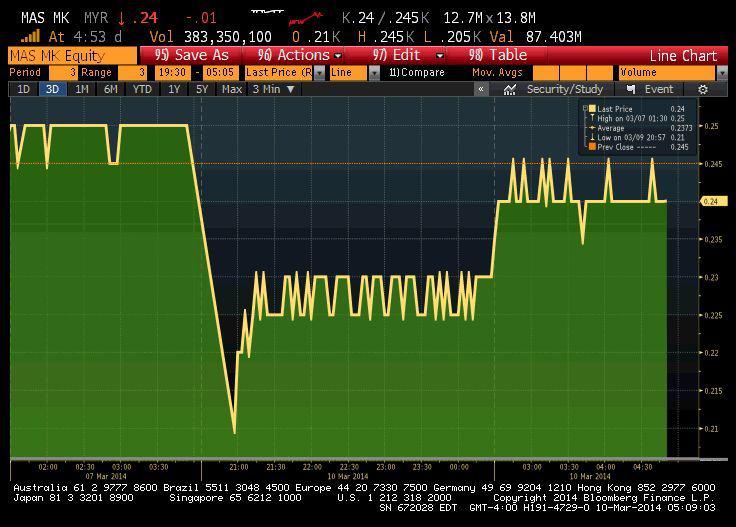Viewport: 736px width, 527px height.
Task: Click the MAS MK Equity security field
Action: pos(72,55)
